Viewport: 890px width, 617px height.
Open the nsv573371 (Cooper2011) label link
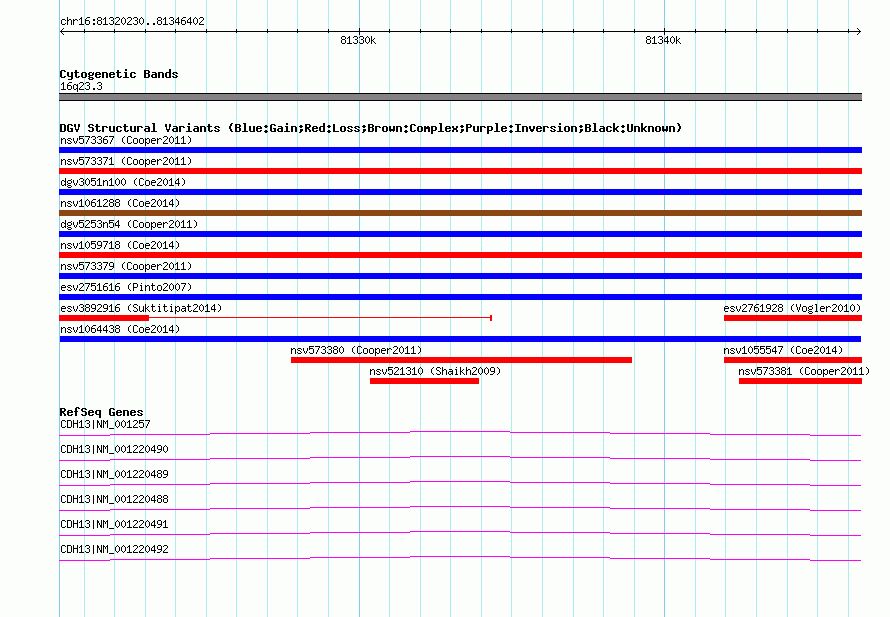126,161
